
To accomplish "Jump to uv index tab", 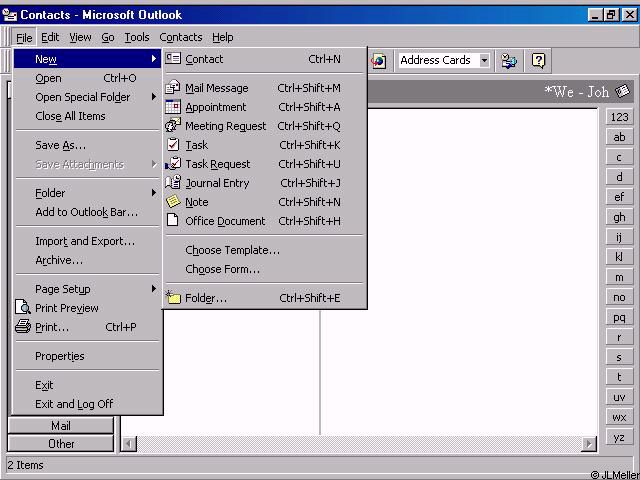I will [619, 397].
